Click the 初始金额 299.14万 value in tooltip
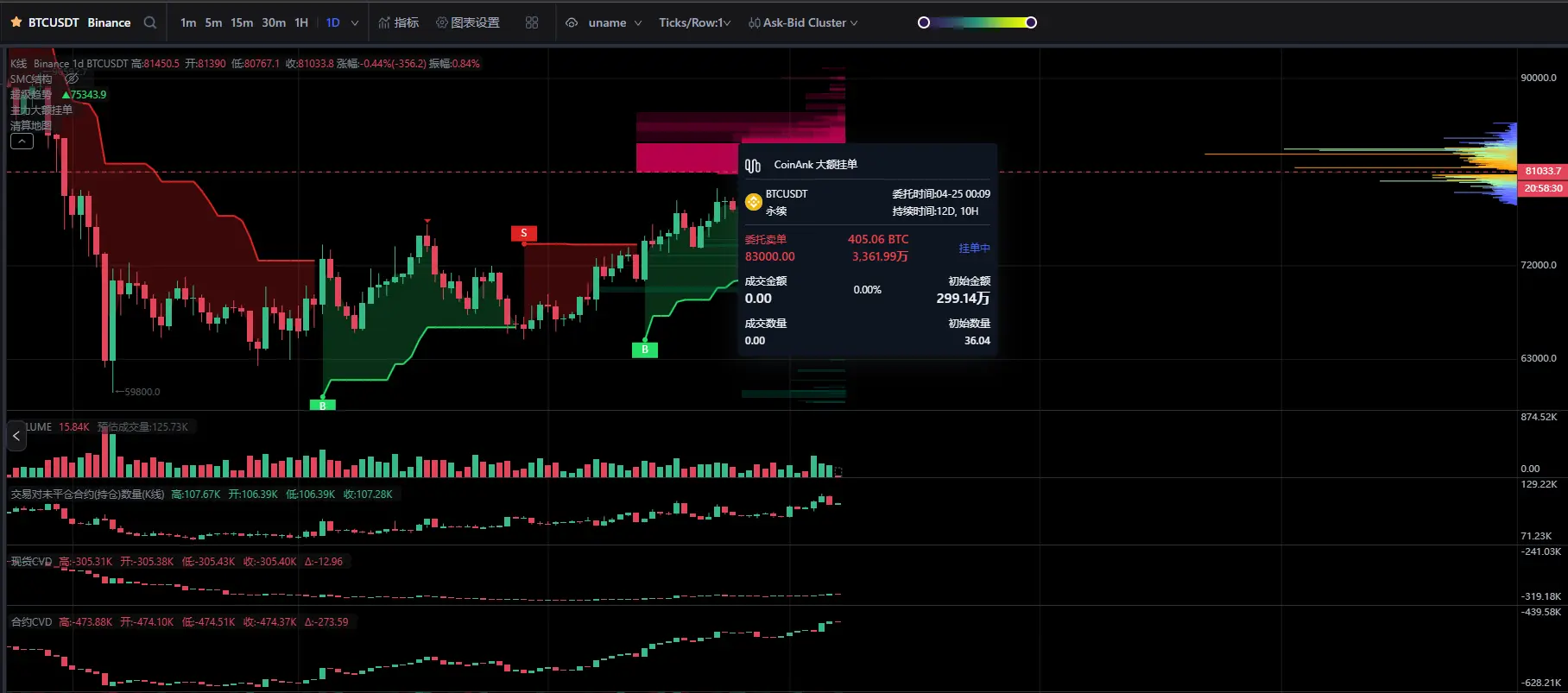 pos(963,298)
